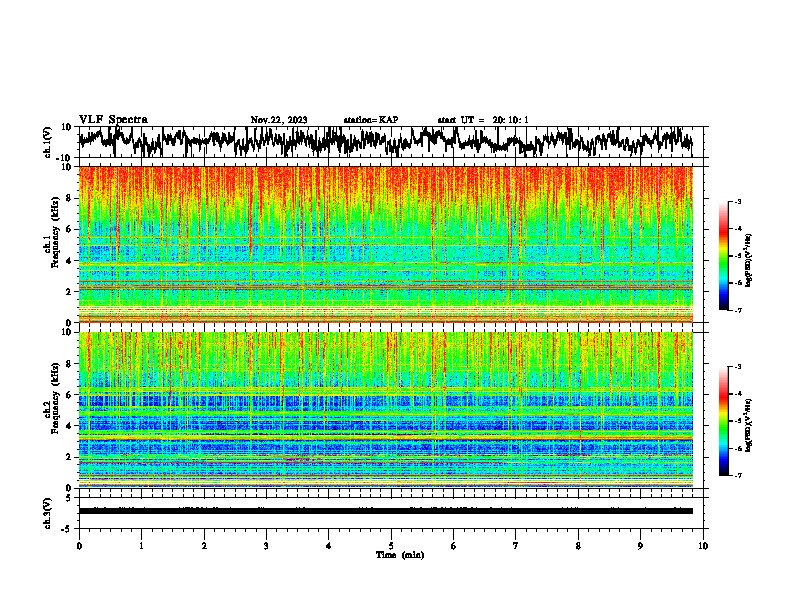Click the "6" kHz tick on ch.2 spectrogram axis
Viewport: 792px width, 612px height.
70,394
